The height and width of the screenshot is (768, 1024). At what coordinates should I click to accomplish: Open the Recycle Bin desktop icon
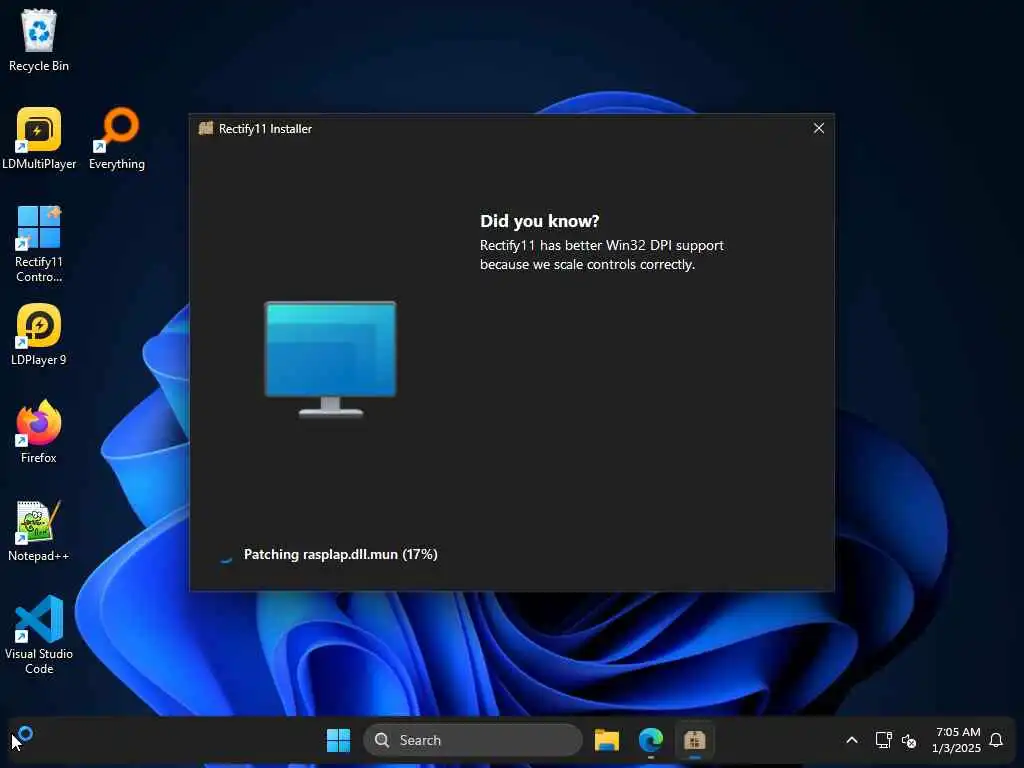pyautogui.click(x=39, y=41)
